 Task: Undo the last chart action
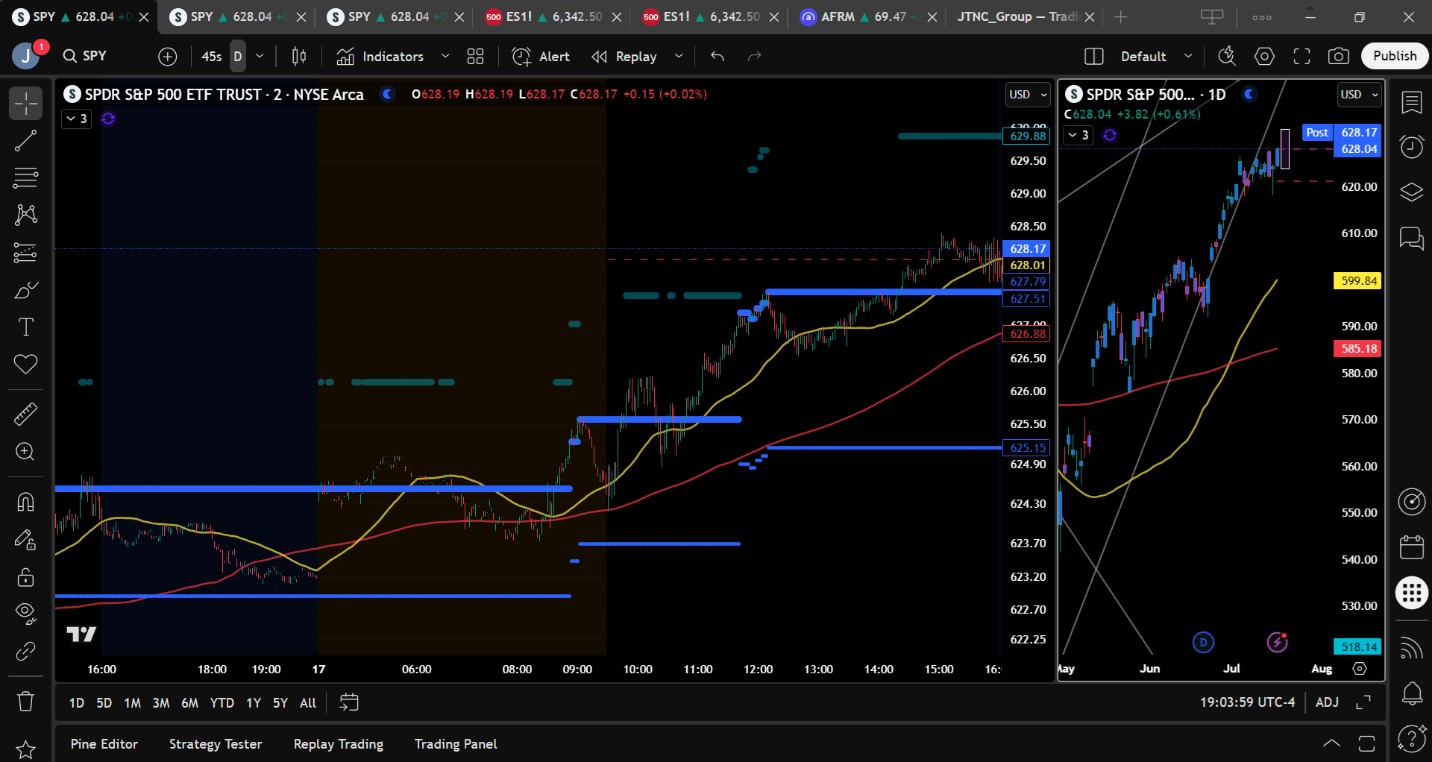coord(717,57)
